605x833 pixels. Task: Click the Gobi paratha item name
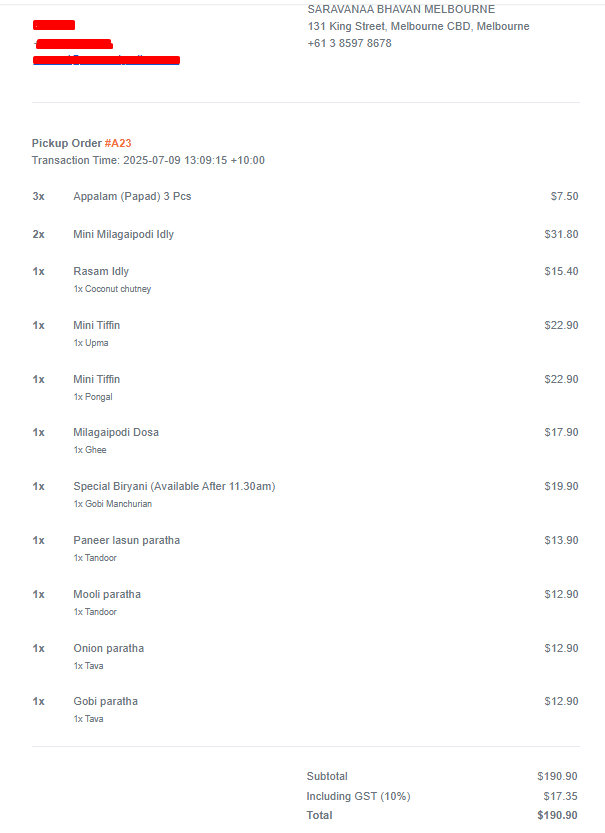(x=105, y=702)
